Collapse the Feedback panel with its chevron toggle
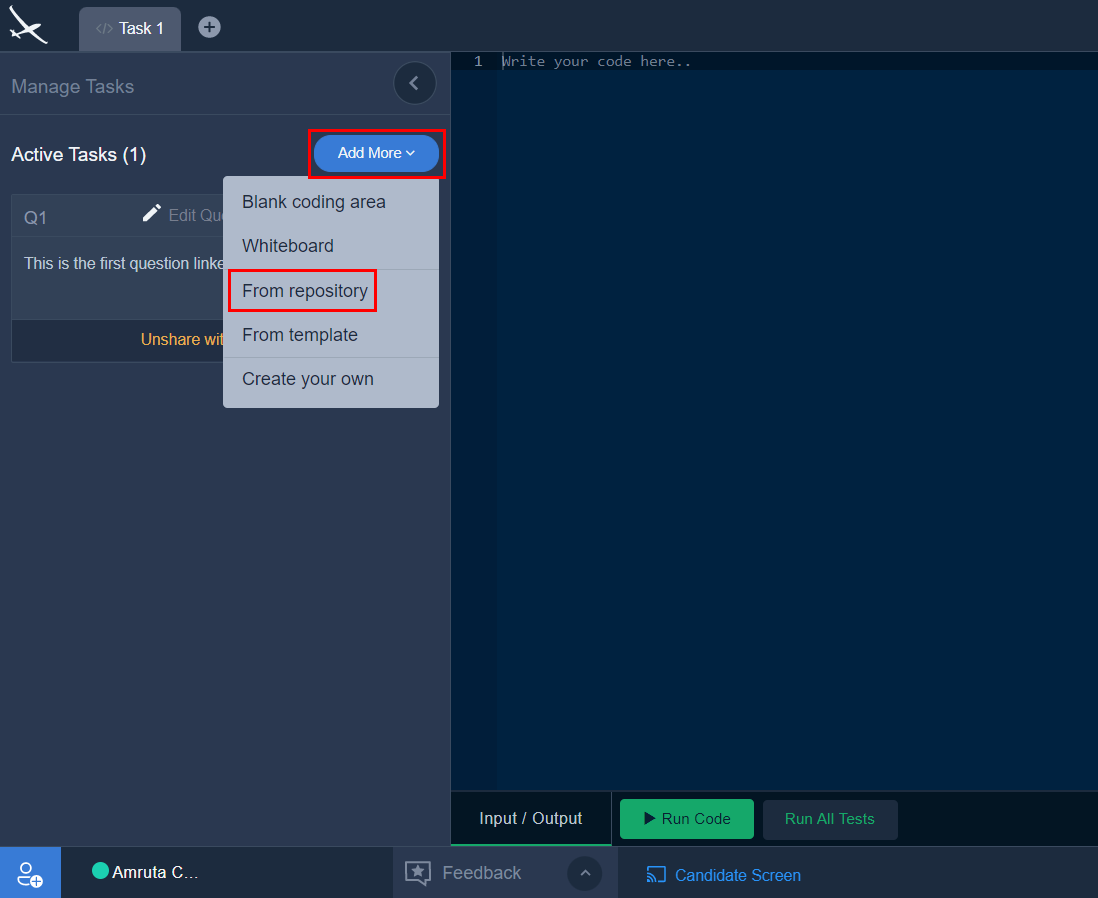Image resolution: width=1098 pixels, height=898 pixels. 585,873
